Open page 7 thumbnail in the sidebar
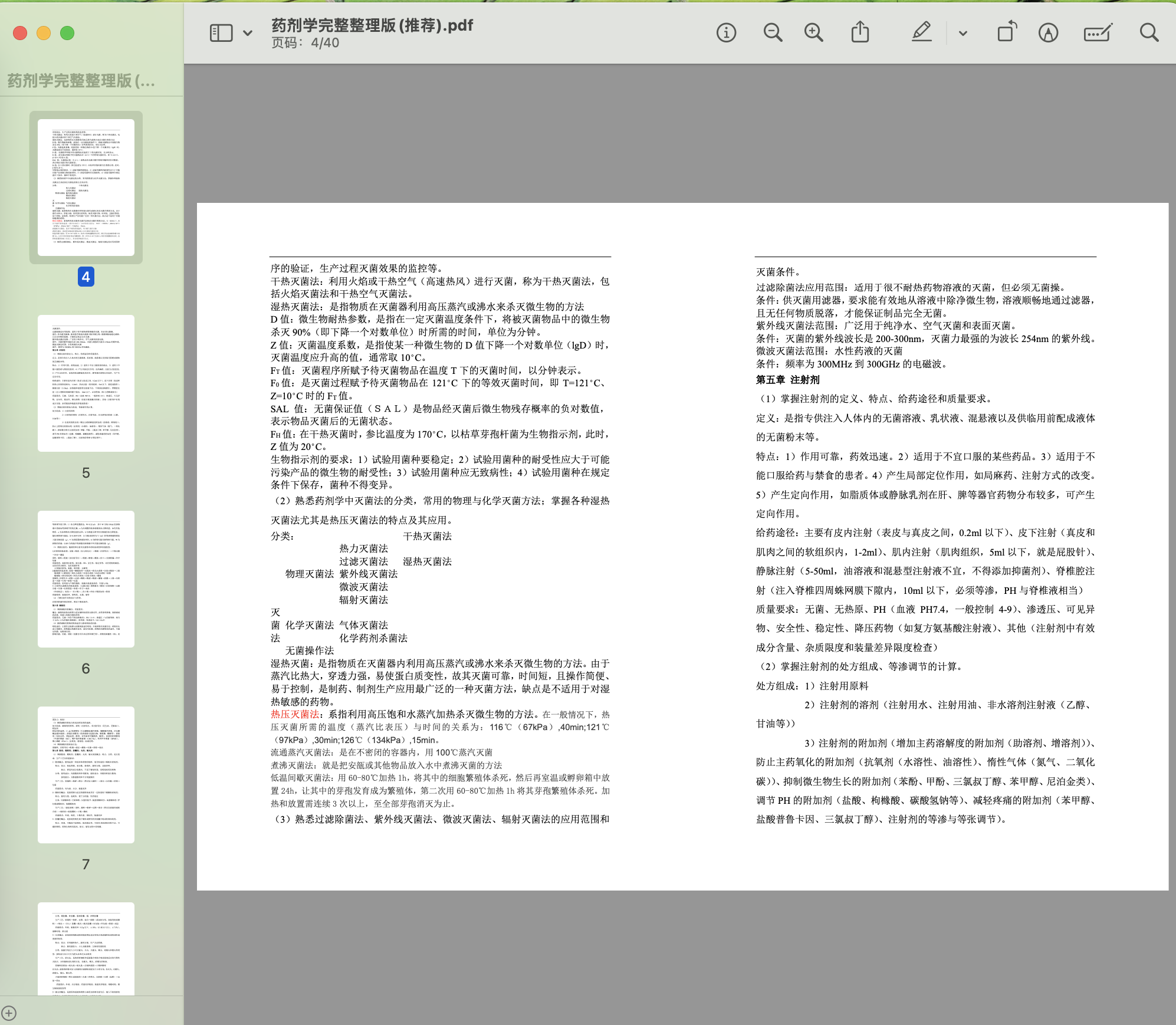The height and width of the screenshot is (1025, 1176). click(x=86, y=775)
